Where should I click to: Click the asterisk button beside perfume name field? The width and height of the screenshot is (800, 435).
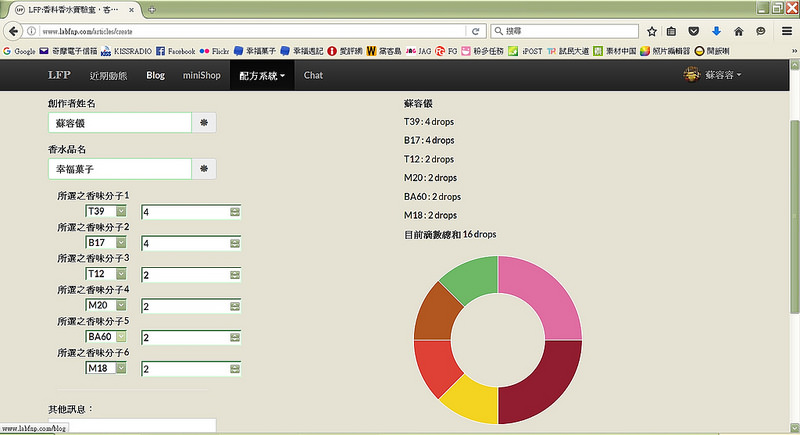click(x=204, y=169)
